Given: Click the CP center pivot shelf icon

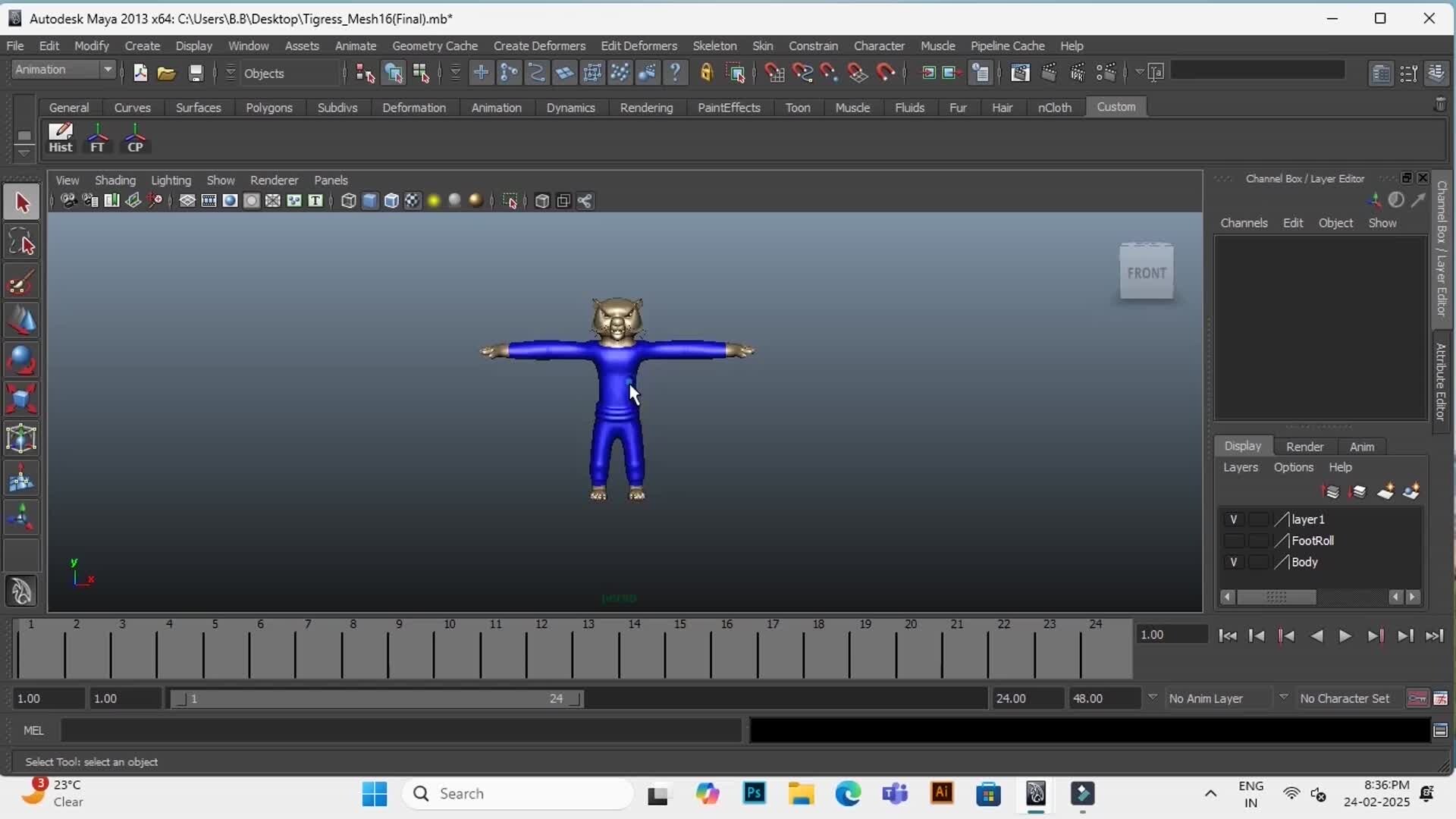Looking at the screenshot, I should tap(135, 139).
